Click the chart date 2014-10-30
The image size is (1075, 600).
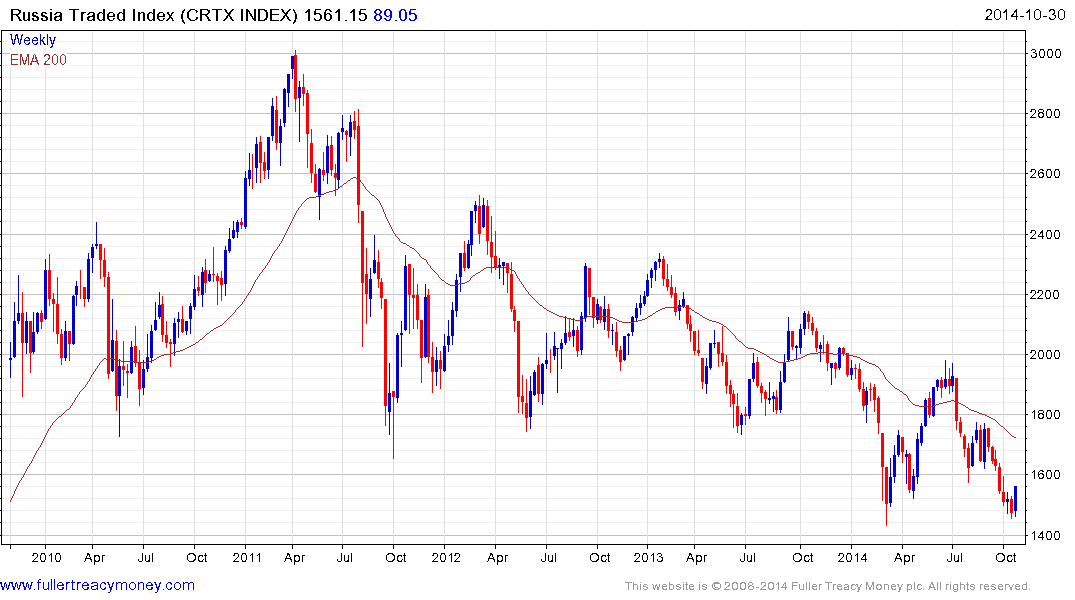pos(1024,15)
